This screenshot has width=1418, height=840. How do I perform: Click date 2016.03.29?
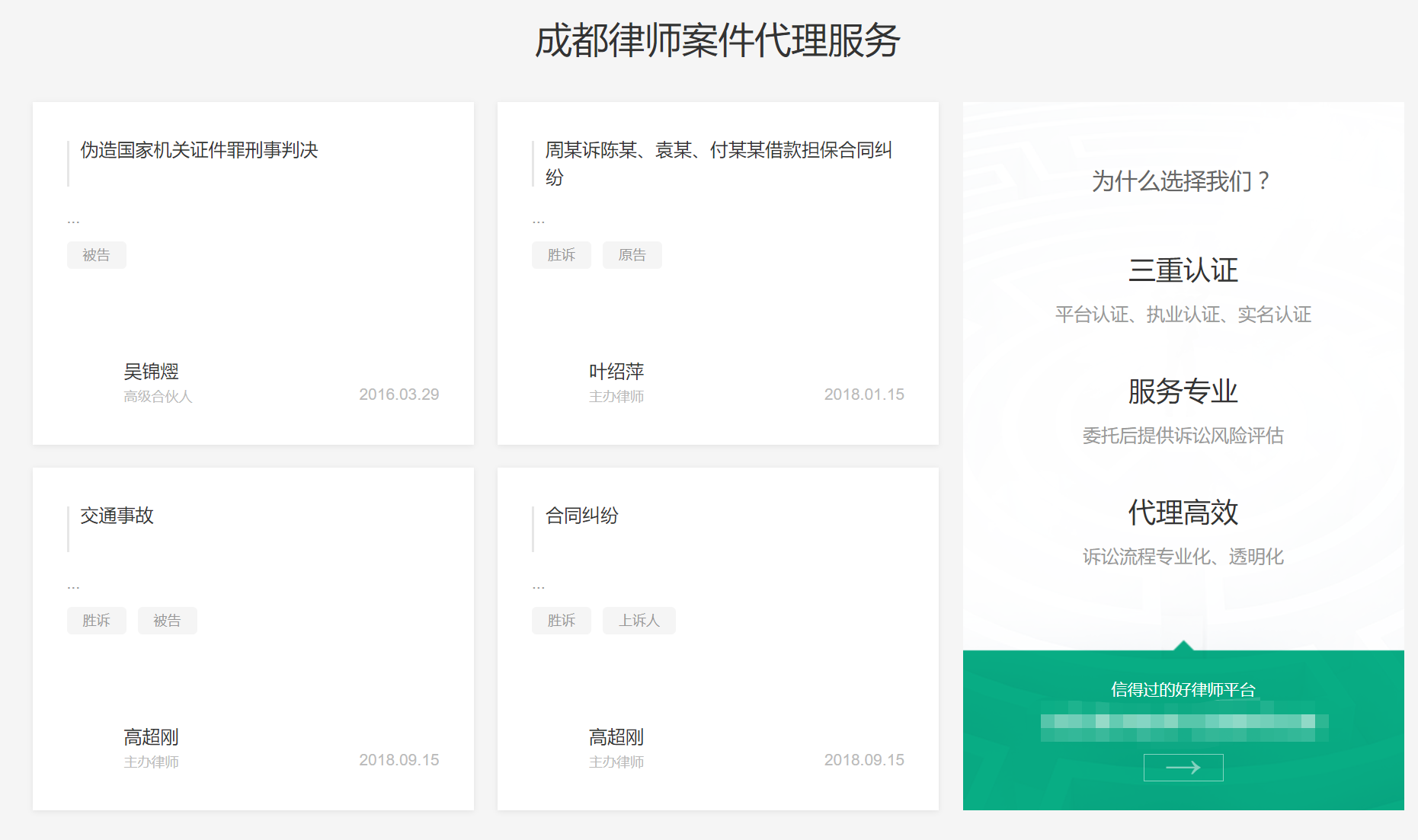tap(399, 394)
